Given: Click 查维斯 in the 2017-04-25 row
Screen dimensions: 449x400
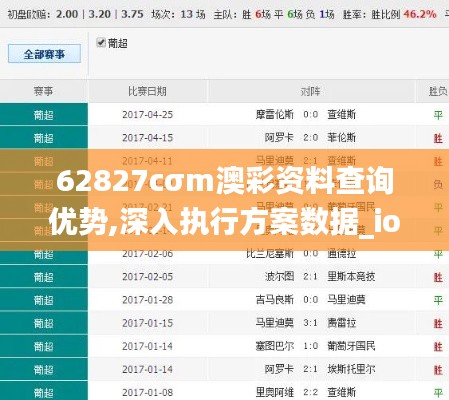Looking at the screenshot, I should coord(342,115).
